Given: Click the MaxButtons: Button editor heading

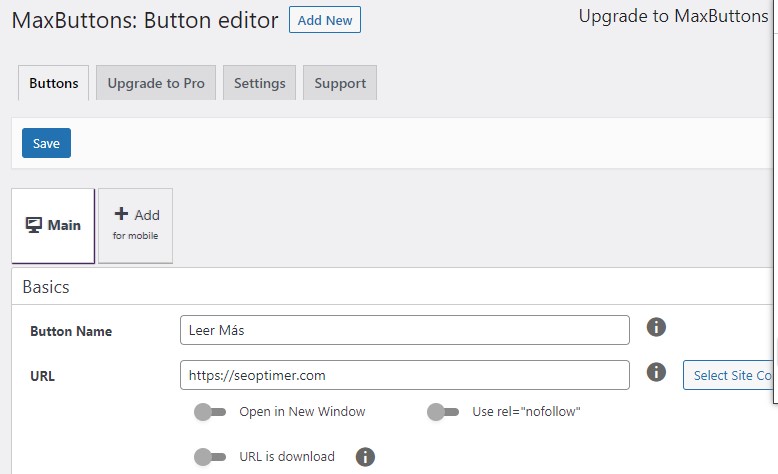Looking at the screenshot, I should tap(145, 21).
